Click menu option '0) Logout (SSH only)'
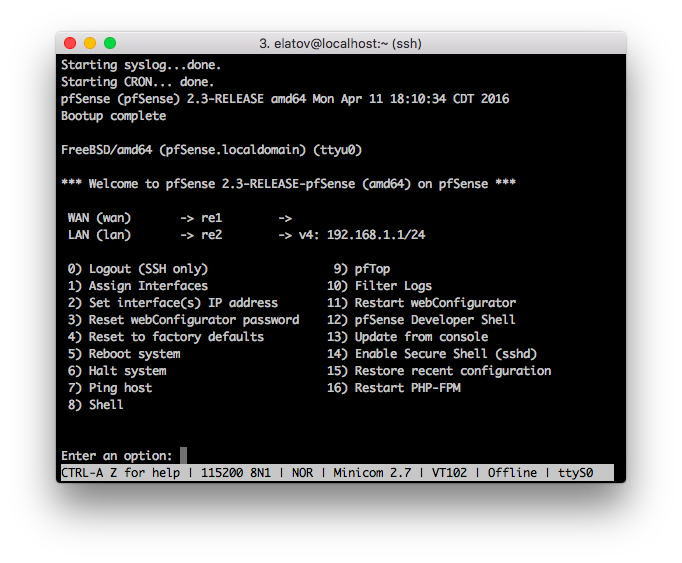Viewport: 682px width, 563px height. 138,269
